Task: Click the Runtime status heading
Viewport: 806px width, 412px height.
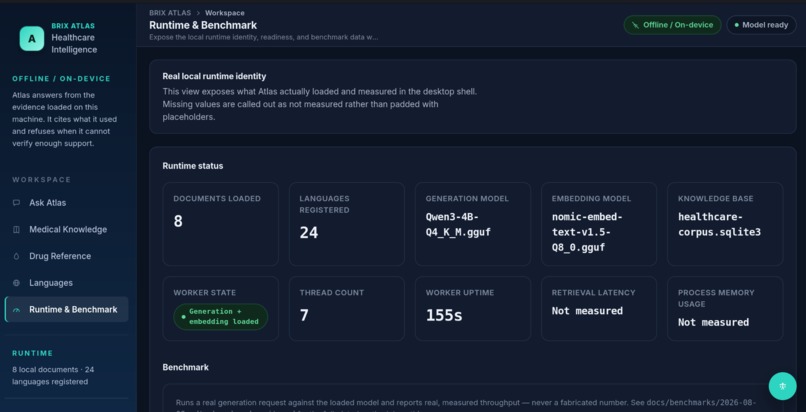Action: tap(193, 166)
